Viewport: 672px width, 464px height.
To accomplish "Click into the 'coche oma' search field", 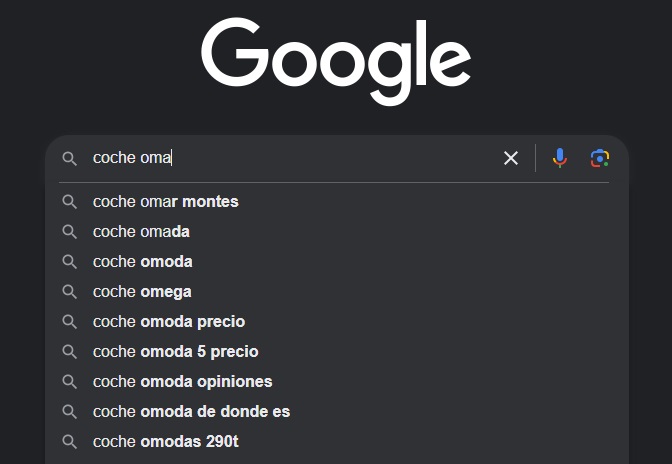I will point(290,158).
